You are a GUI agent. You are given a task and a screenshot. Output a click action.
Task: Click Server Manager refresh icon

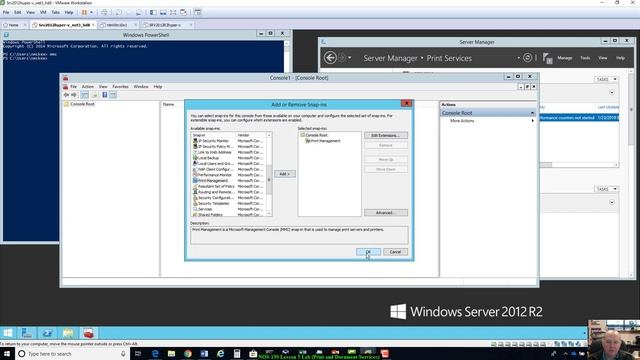527,58
